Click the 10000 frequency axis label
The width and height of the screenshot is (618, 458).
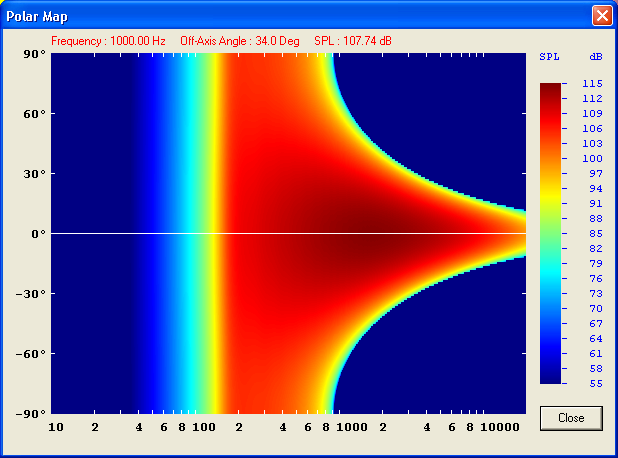click(500, 427)
